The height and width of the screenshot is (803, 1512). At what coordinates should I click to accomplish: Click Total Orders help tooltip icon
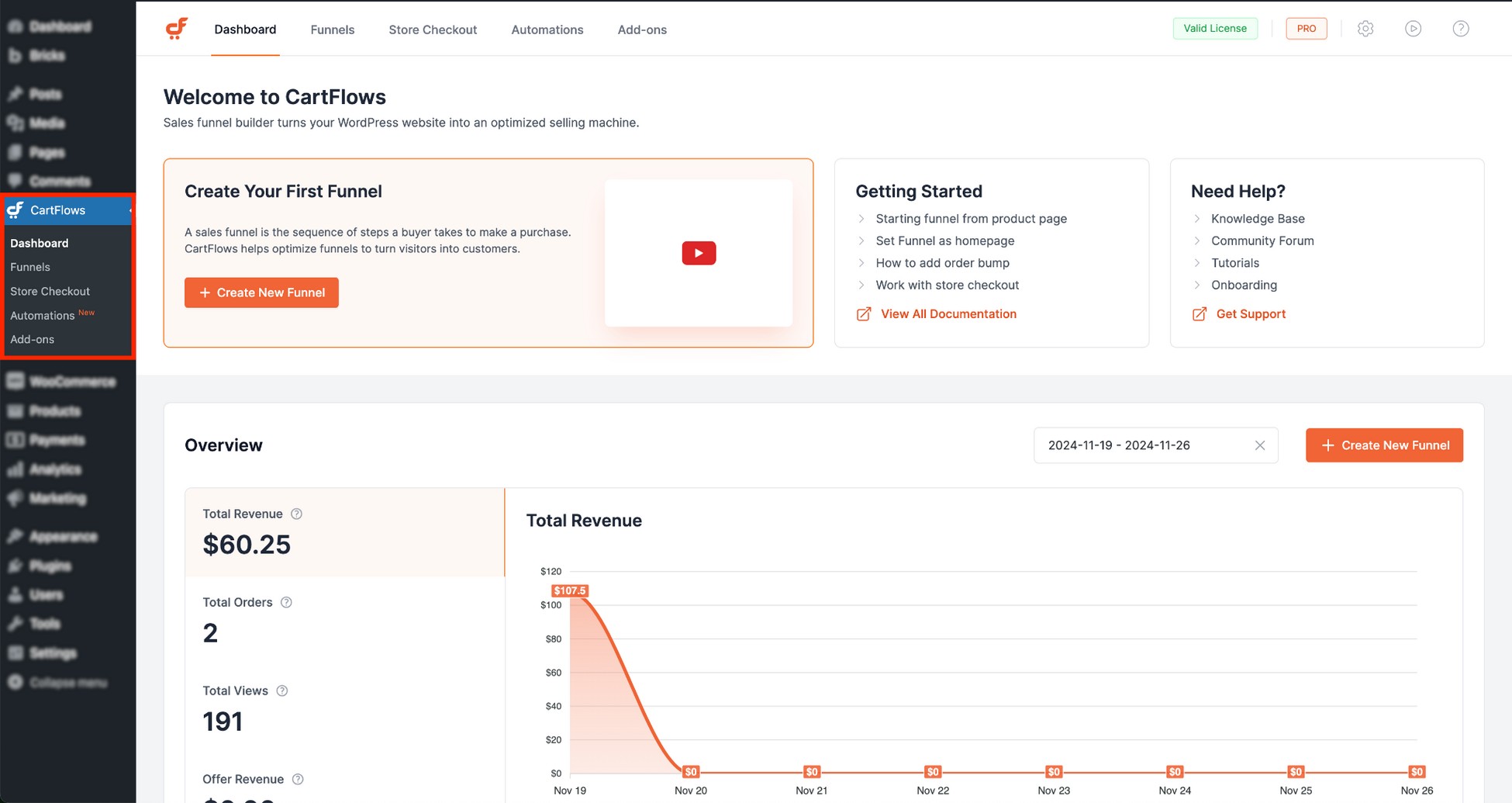[x=286, y=602]
